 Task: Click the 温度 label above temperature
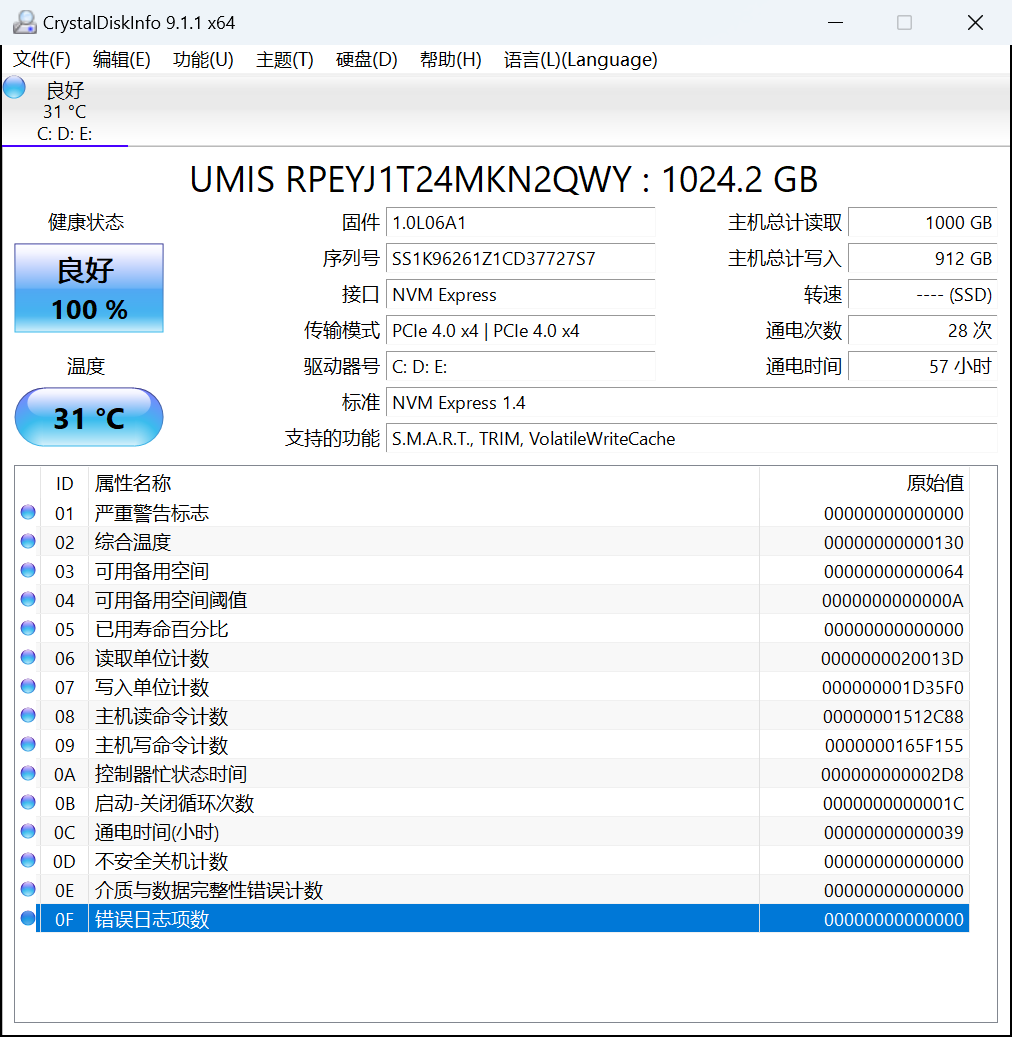[86, 366]
